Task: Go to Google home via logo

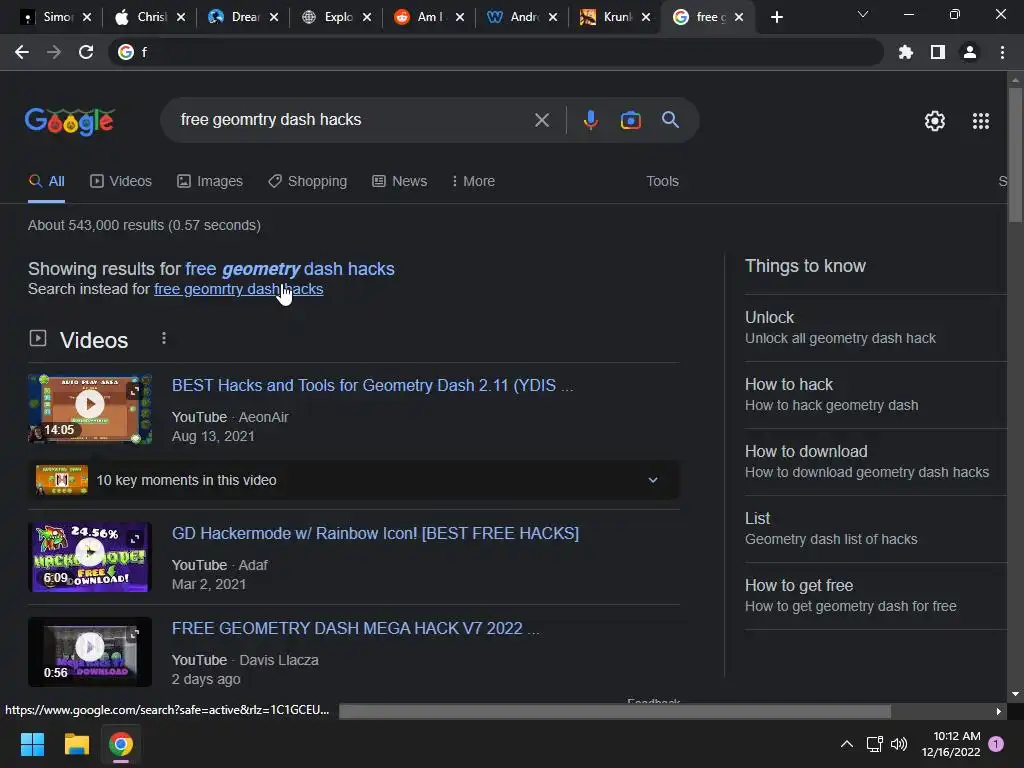Action: click(x=70, y=121)
